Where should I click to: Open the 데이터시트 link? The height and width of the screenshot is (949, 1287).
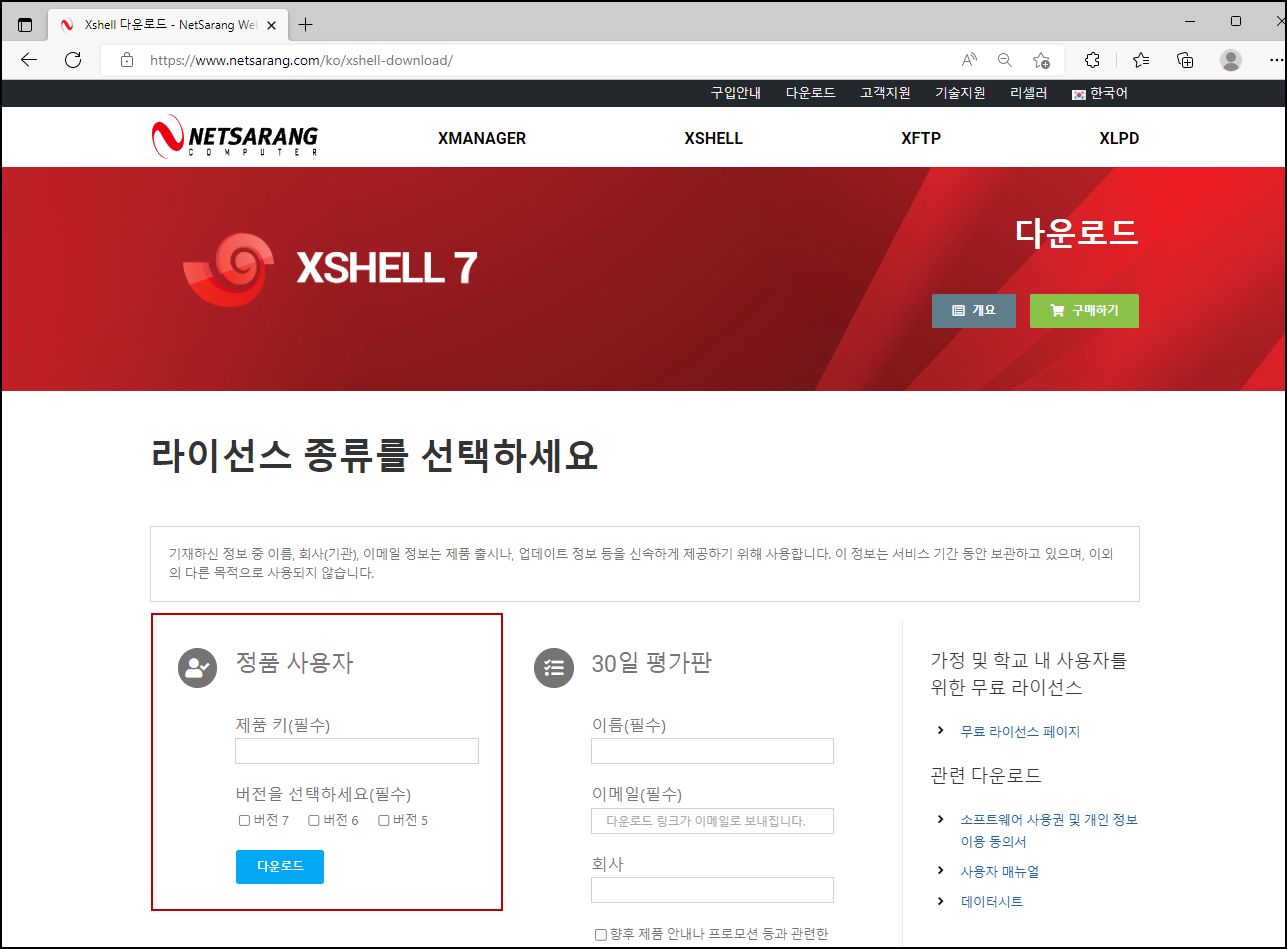point(992,901)
